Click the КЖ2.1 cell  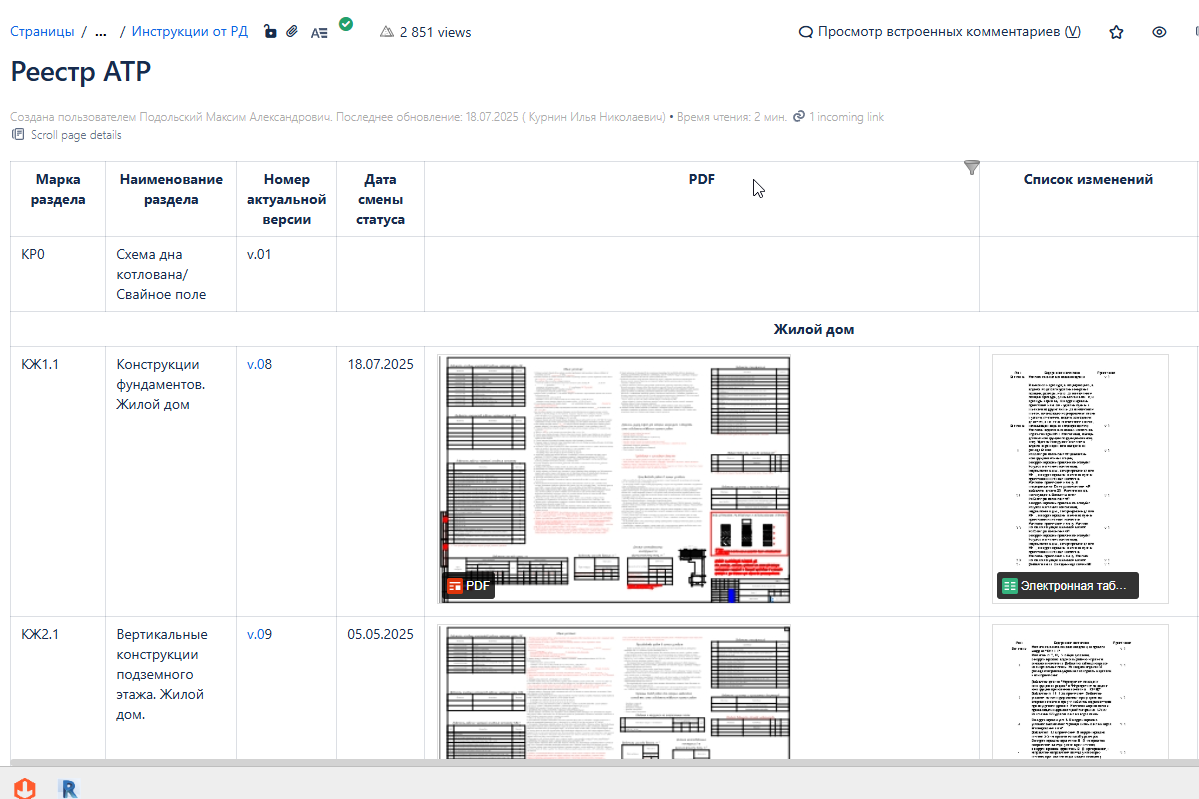[58, 687]
